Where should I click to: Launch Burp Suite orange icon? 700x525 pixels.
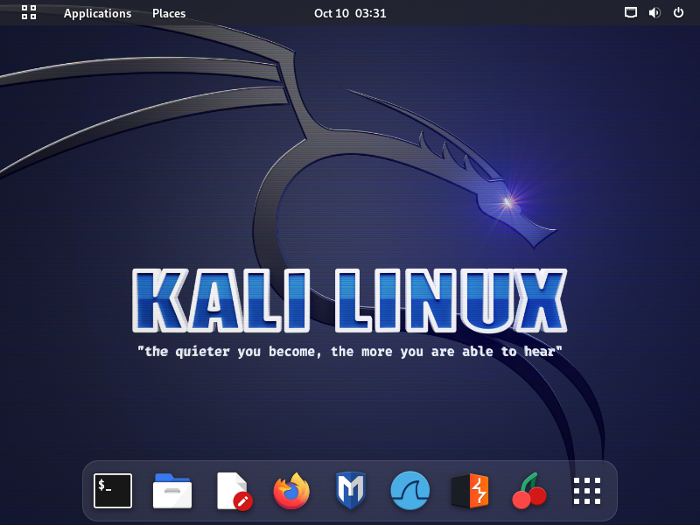click(x=470, y=491)
